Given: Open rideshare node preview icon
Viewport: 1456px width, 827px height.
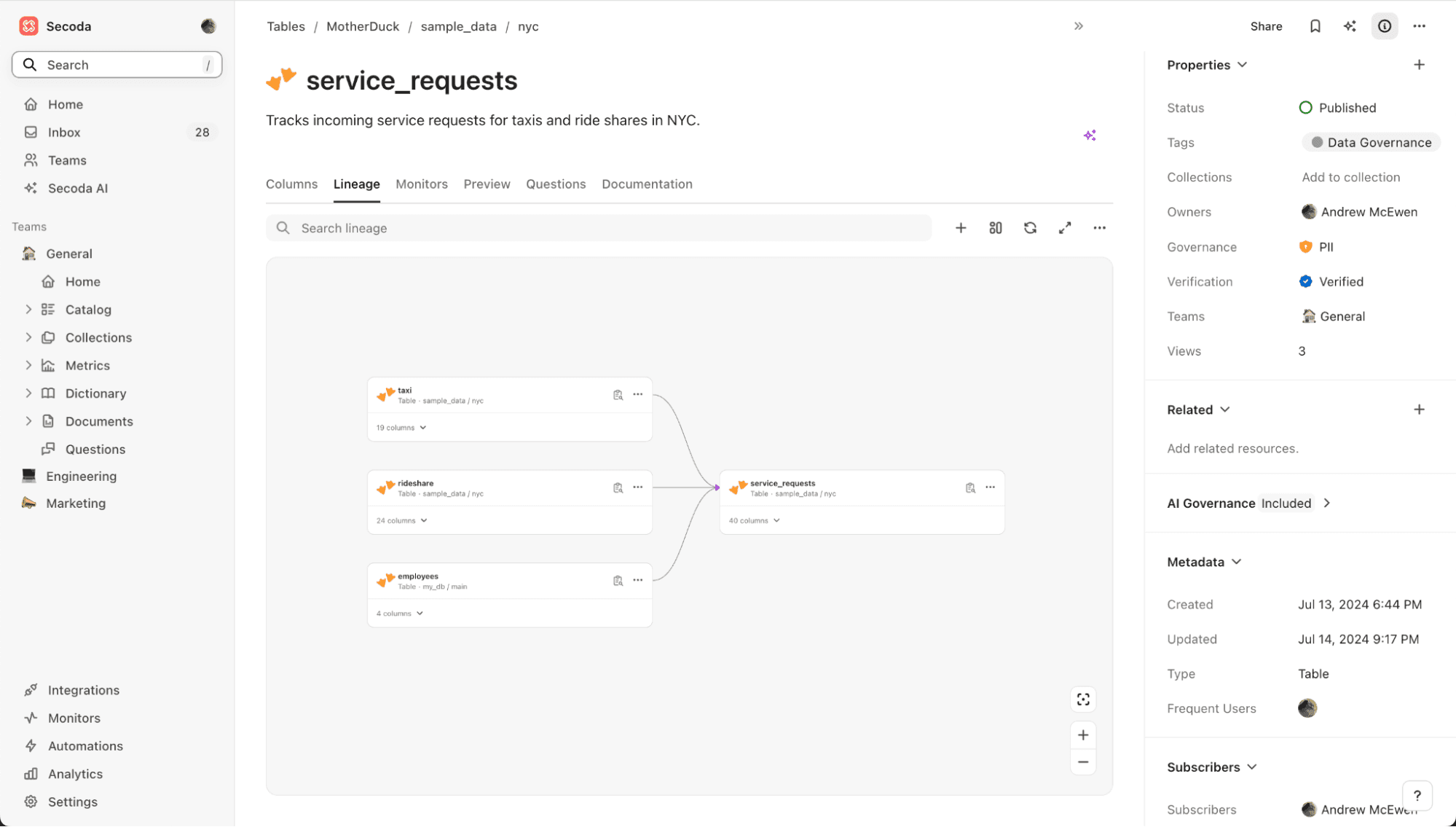Looking at the screenshot, I should point(618,488).
